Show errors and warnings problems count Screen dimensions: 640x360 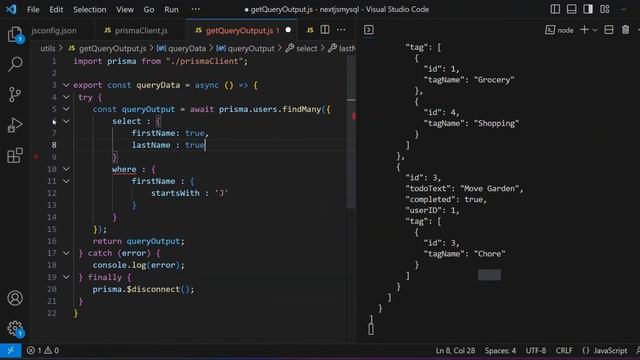[x=43, y=351]
